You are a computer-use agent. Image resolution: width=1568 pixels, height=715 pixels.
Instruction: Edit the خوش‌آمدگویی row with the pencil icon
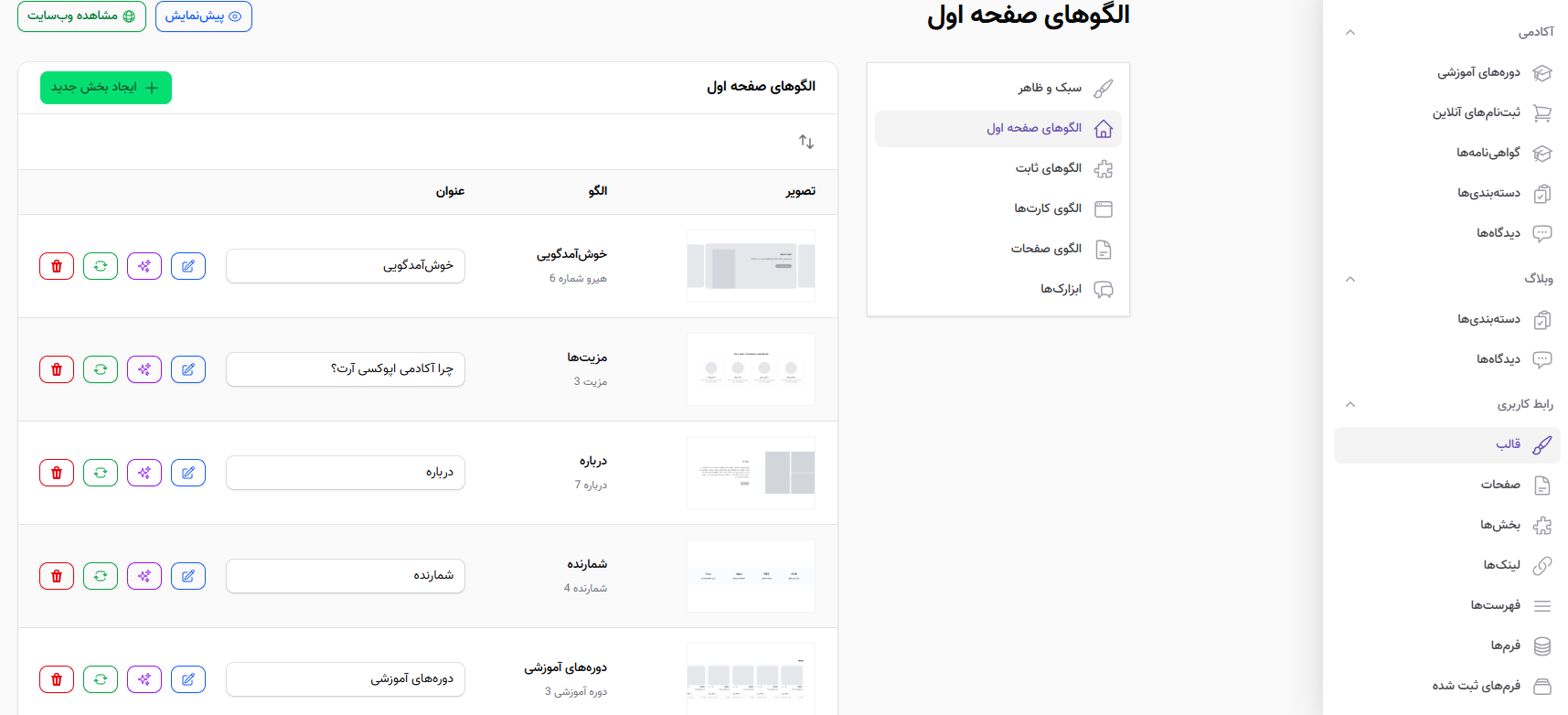[188, 266]
